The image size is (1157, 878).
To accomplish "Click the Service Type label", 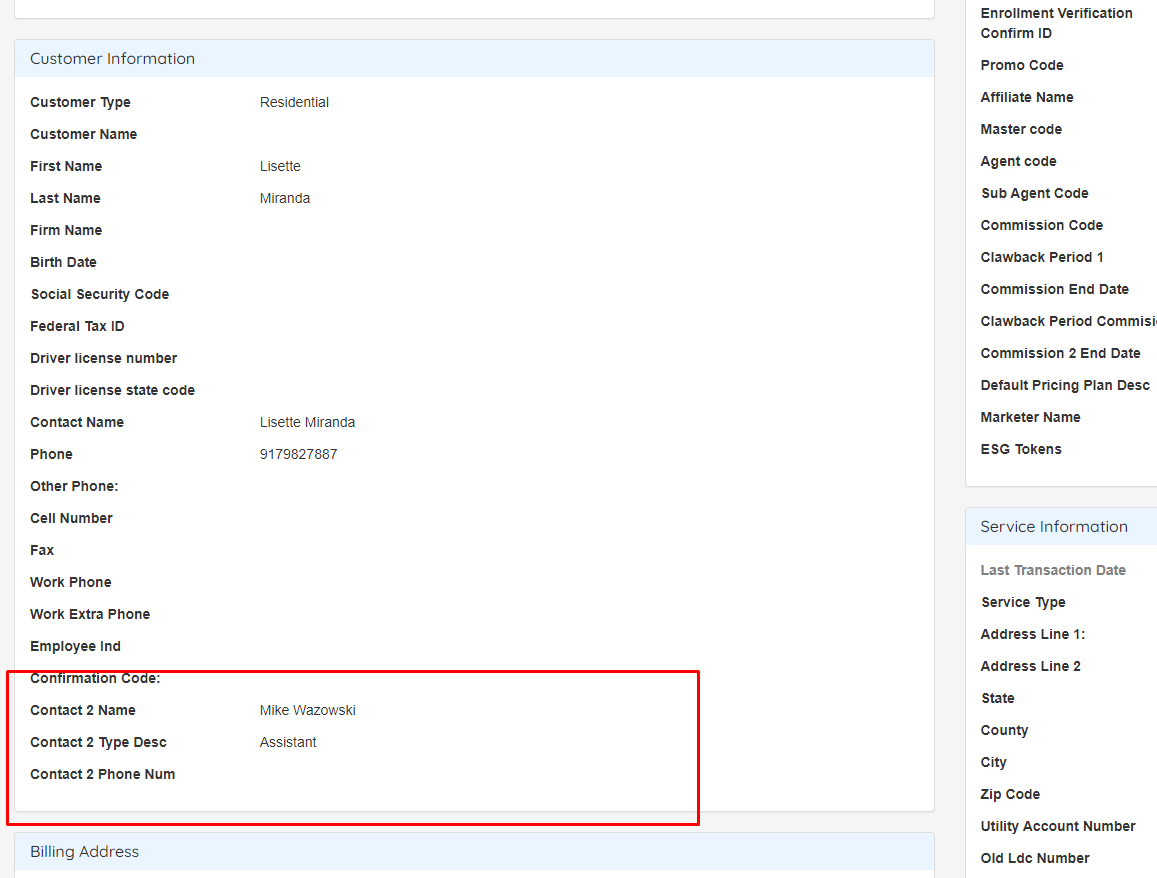I will (x=1023, y=603).
